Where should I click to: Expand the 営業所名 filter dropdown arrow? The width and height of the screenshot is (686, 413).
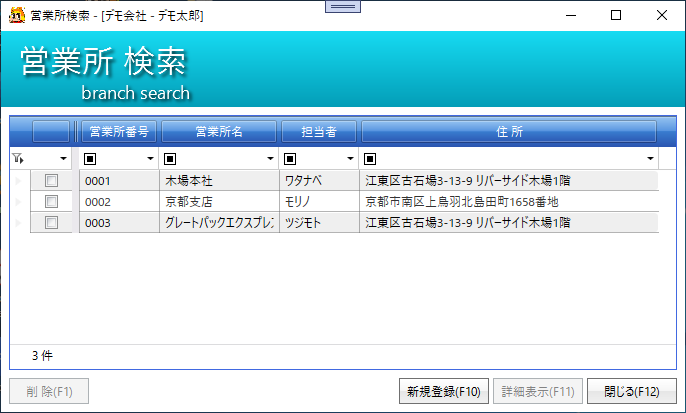tap(271, 159)
